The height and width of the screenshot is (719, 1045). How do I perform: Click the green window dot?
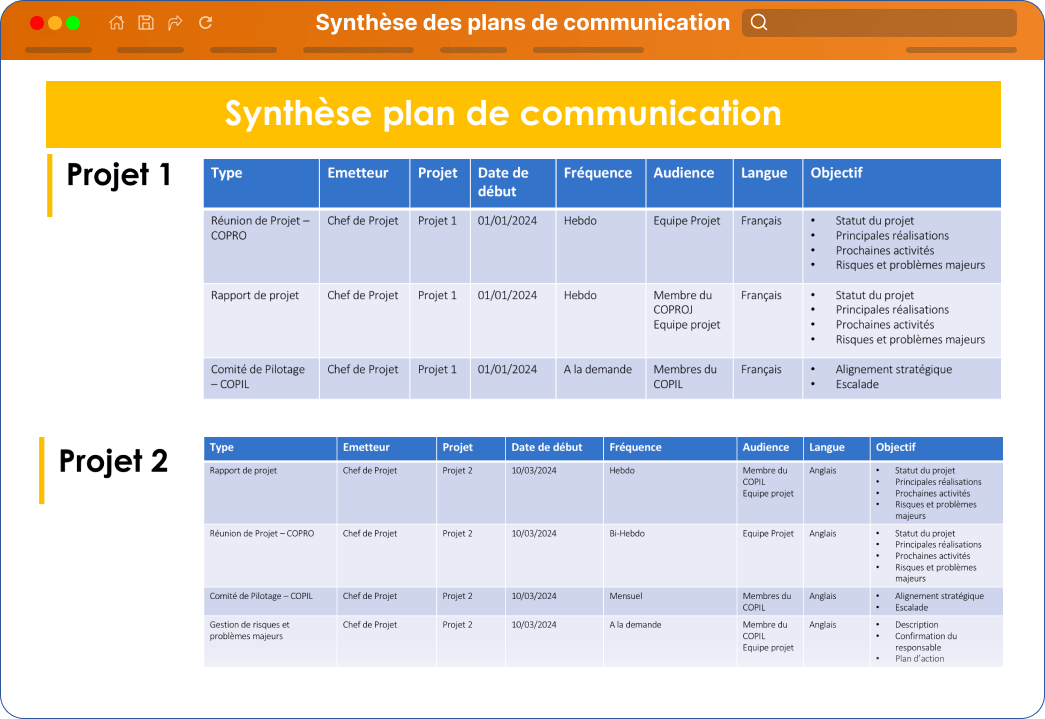[x=73, y=23]
